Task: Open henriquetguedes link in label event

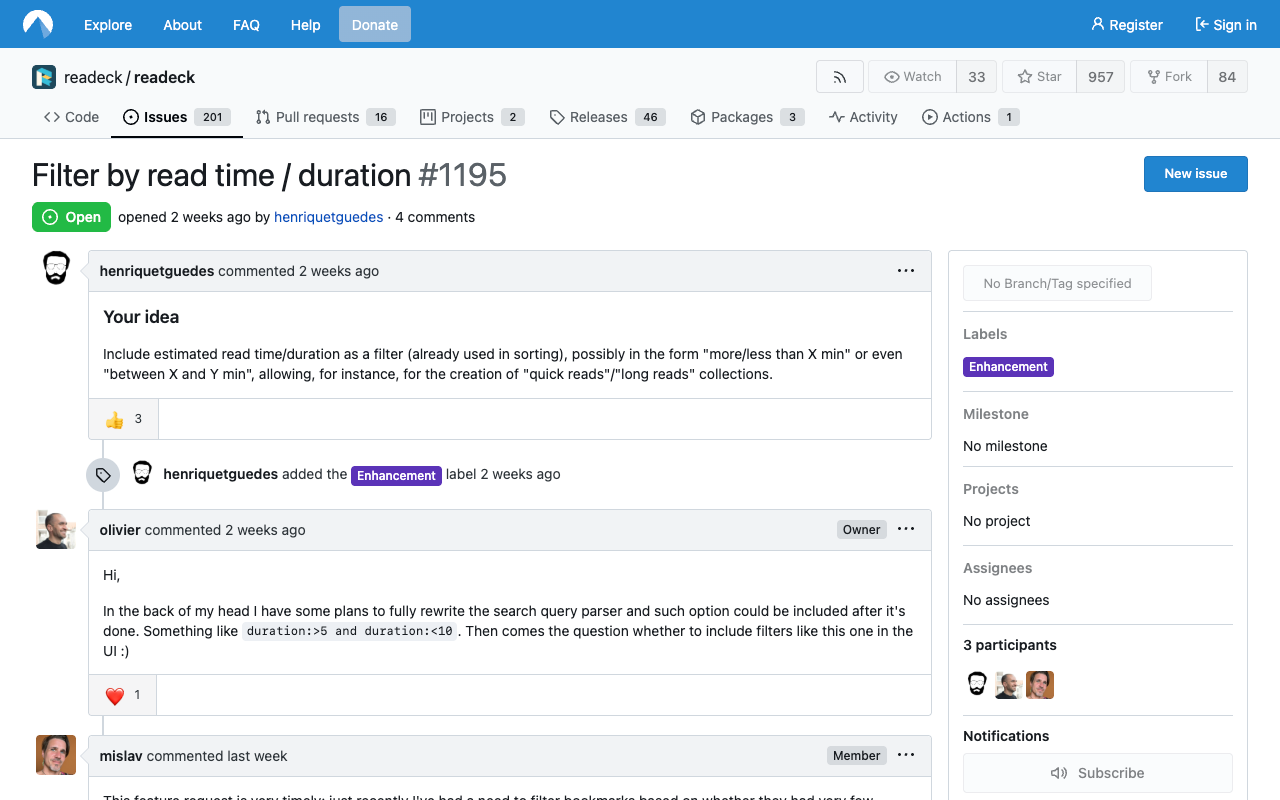Action: click(220, 474)
